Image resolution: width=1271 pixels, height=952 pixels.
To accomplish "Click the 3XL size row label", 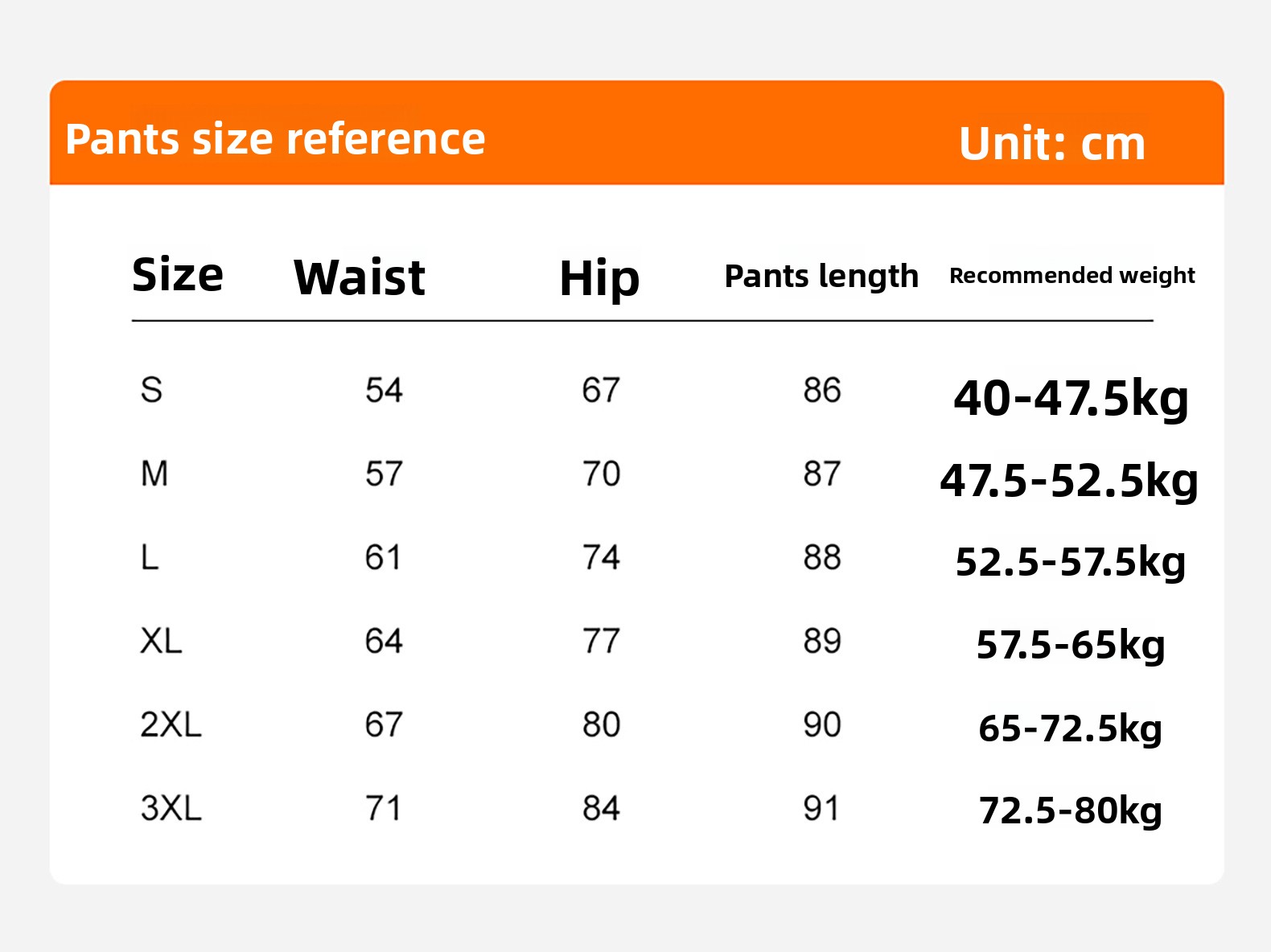I will pos(171,808).
